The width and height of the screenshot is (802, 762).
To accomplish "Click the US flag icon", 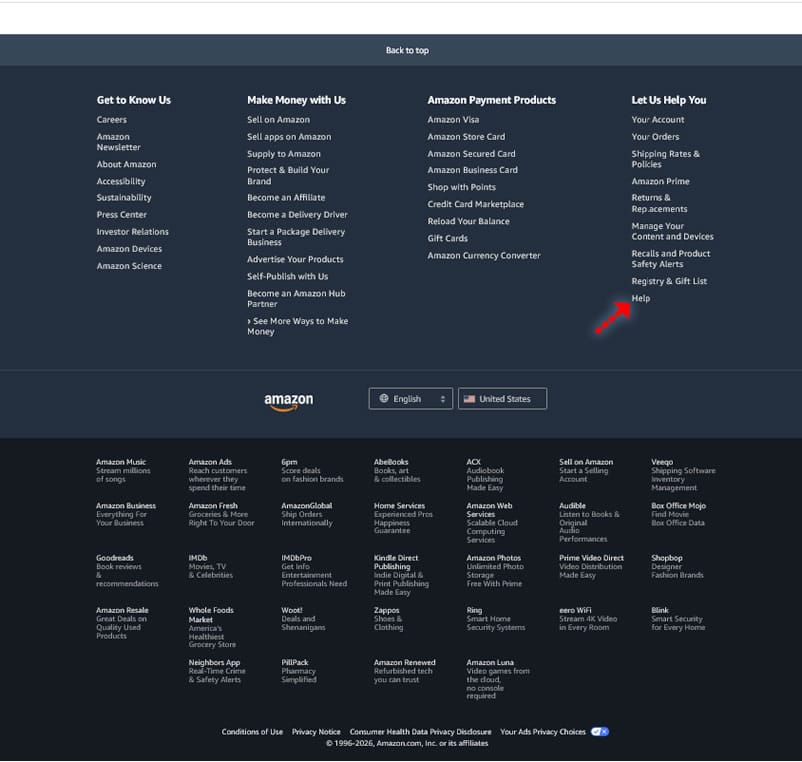I will coord(469,399).
